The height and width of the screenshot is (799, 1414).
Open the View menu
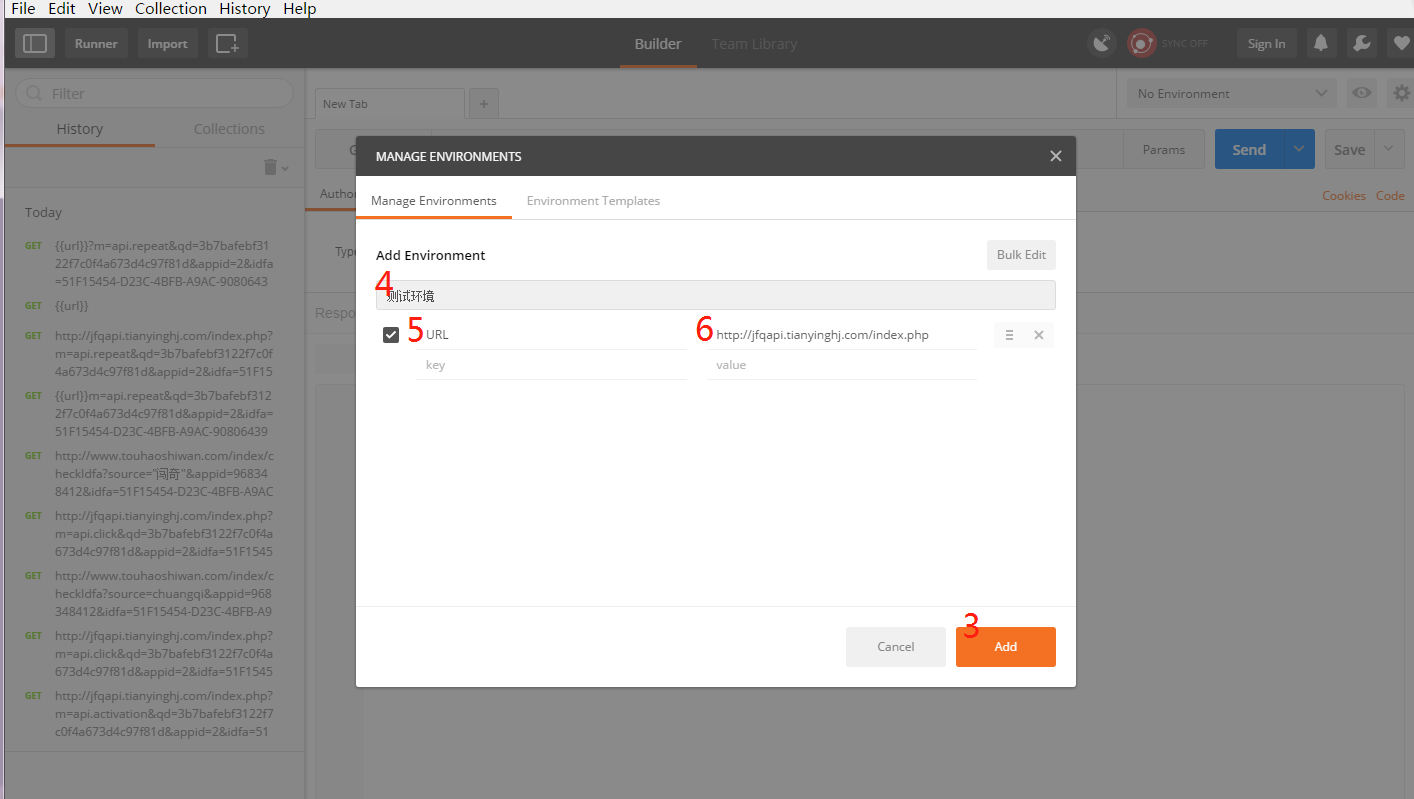[106, 9]
